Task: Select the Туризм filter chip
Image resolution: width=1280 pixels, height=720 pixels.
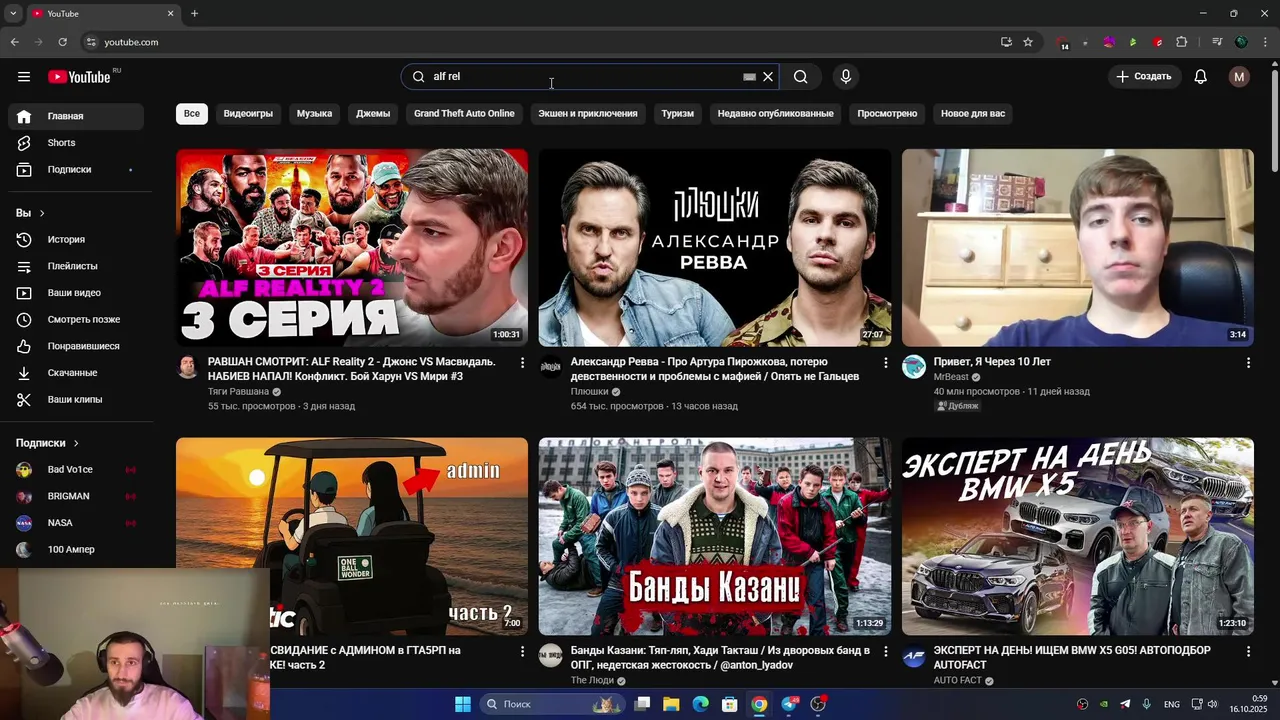Action: click(677, 114)
